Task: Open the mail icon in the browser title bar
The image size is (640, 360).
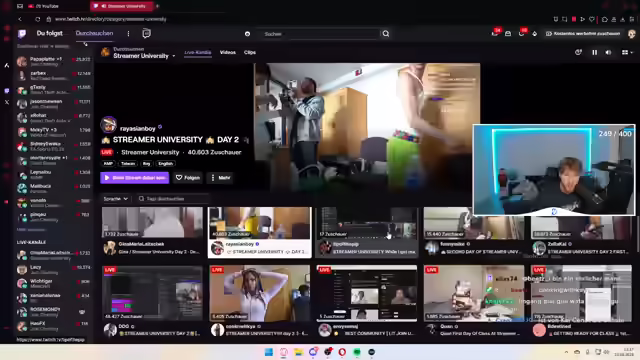Action: click(x=20, y=6)
